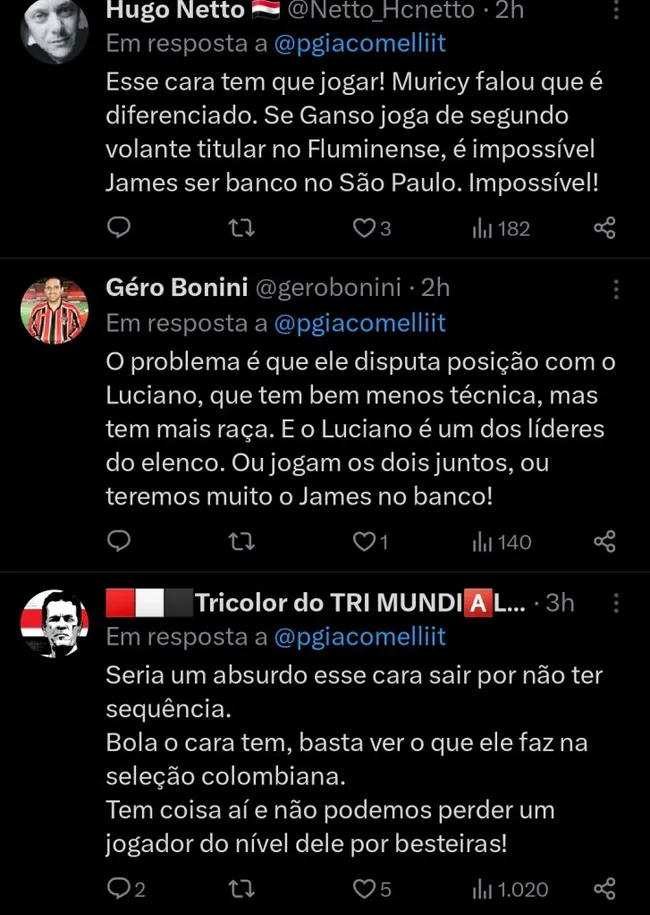Click the reply icon showing 2 replies
This screenshot has width=650, height=915.
[119, 888]
